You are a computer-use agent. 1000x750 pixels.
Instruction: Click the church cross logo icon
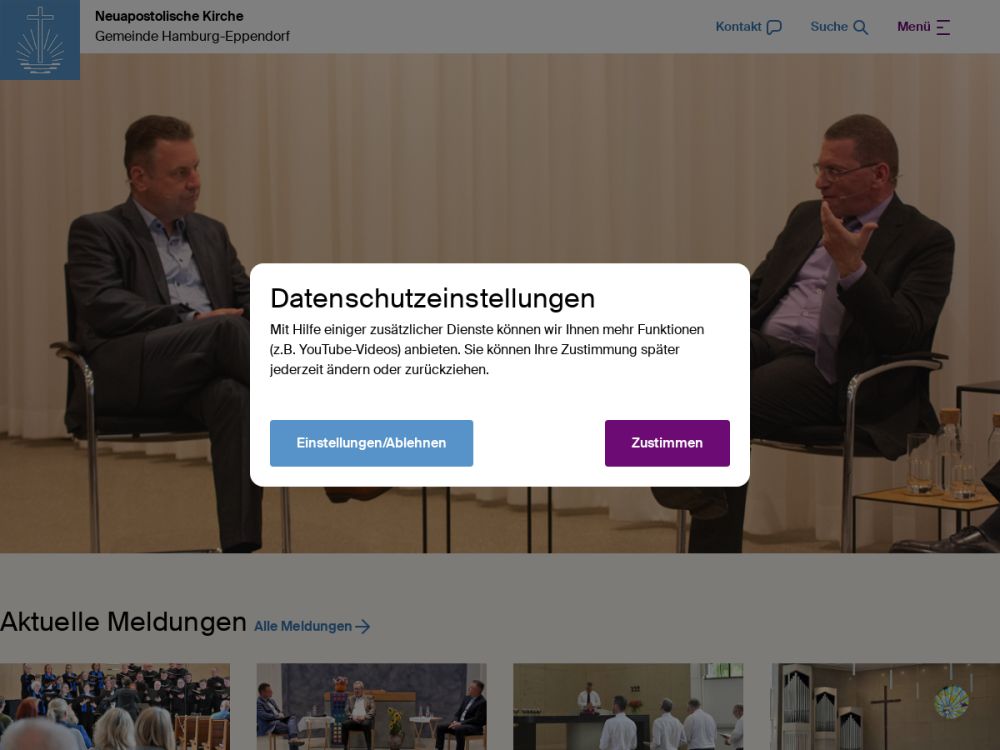click(40, 40)
